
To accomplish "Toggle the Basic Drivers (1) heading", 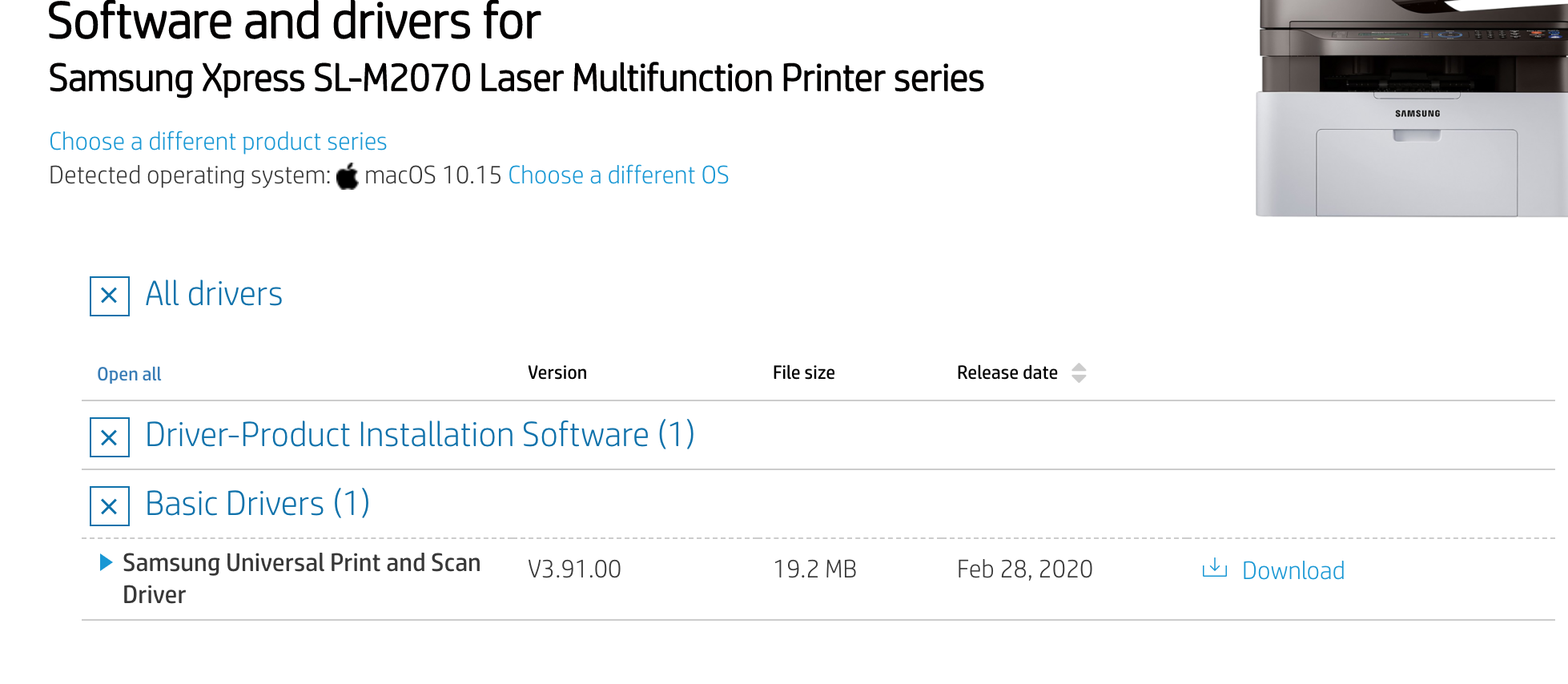I will click(257, 504).
